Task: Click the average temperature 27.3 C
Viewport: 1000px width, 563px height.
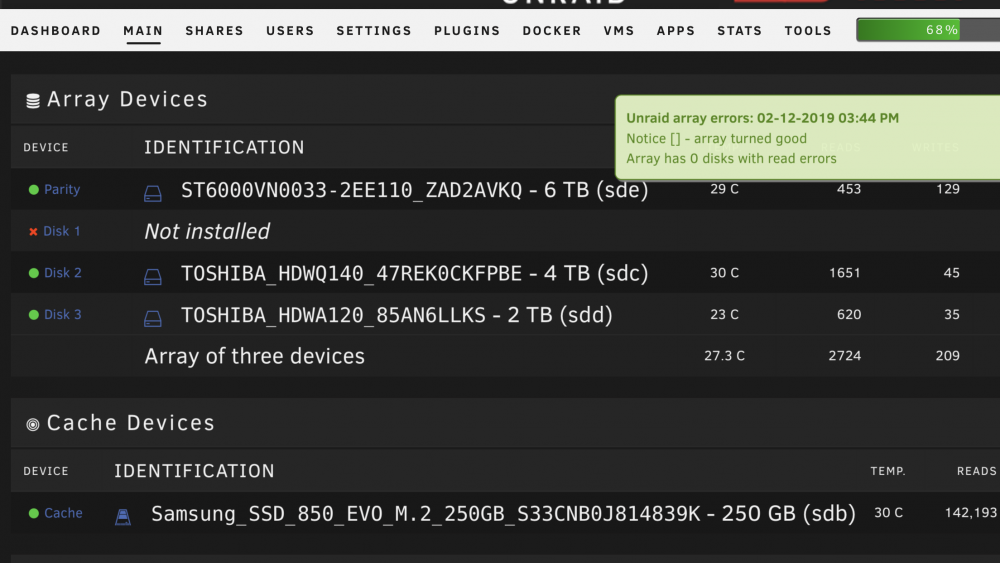Action: pos(724,356)
